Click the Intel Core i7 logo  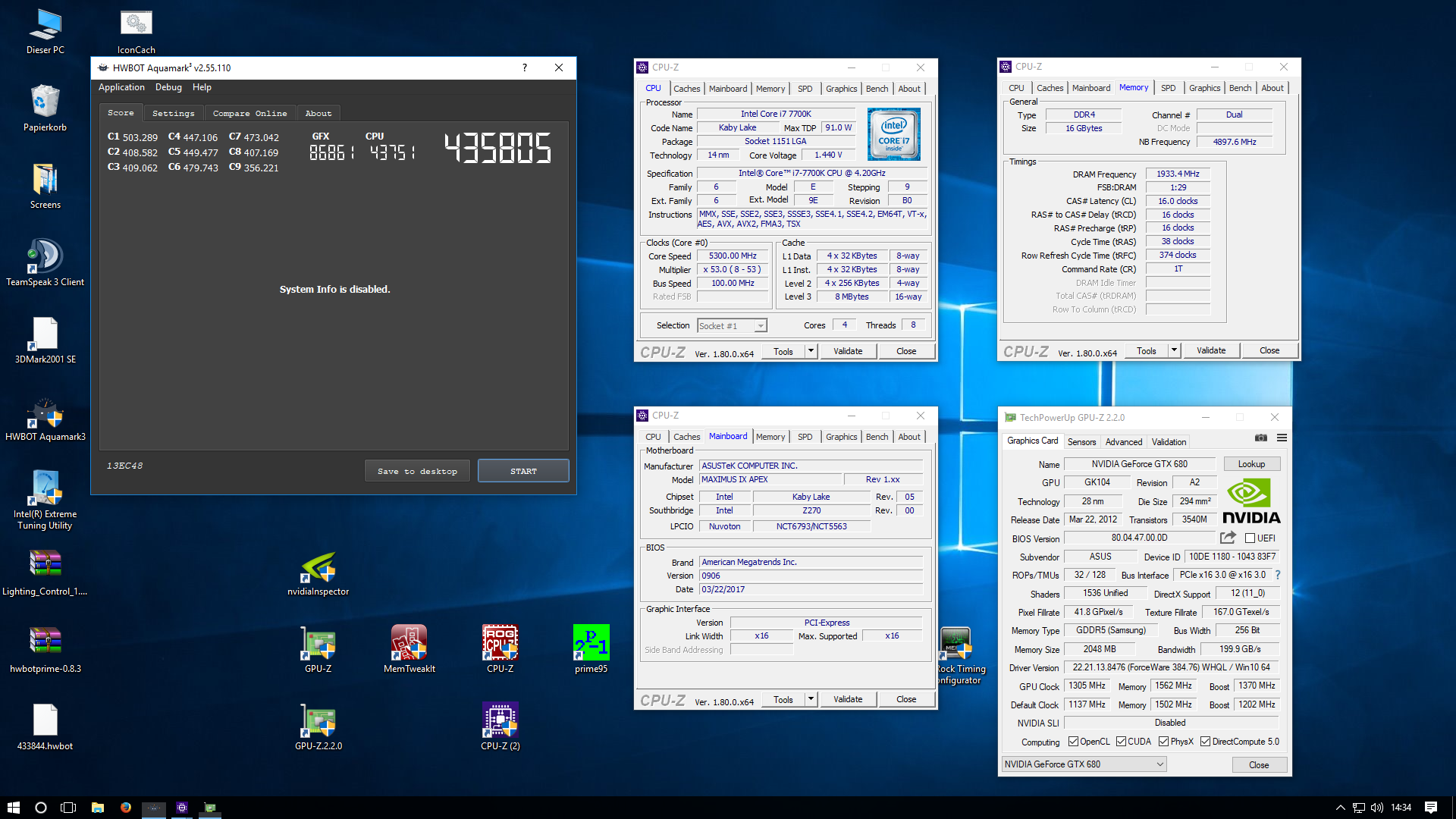tap(894, 134)
